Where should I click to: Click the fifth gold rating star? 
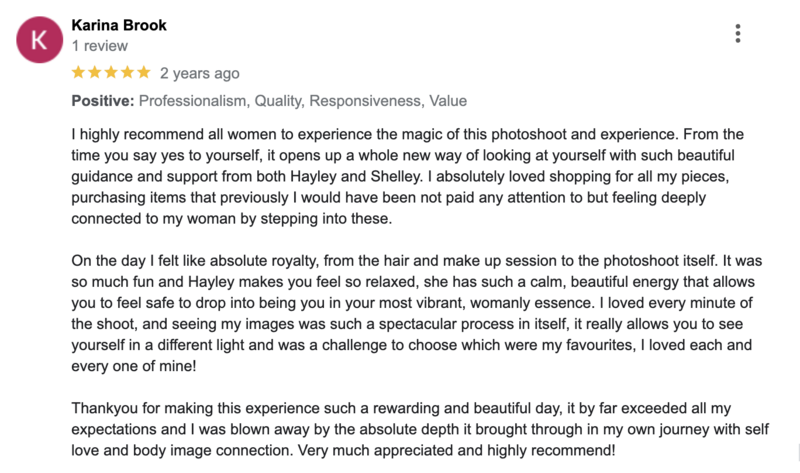(x=143, y=72)
